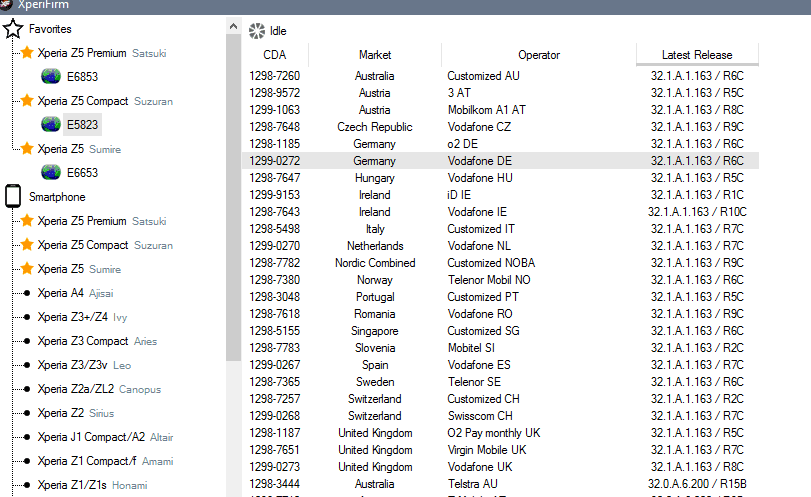Open Xperia J1 Compact/A2 Altair entry

pos(106,437)
